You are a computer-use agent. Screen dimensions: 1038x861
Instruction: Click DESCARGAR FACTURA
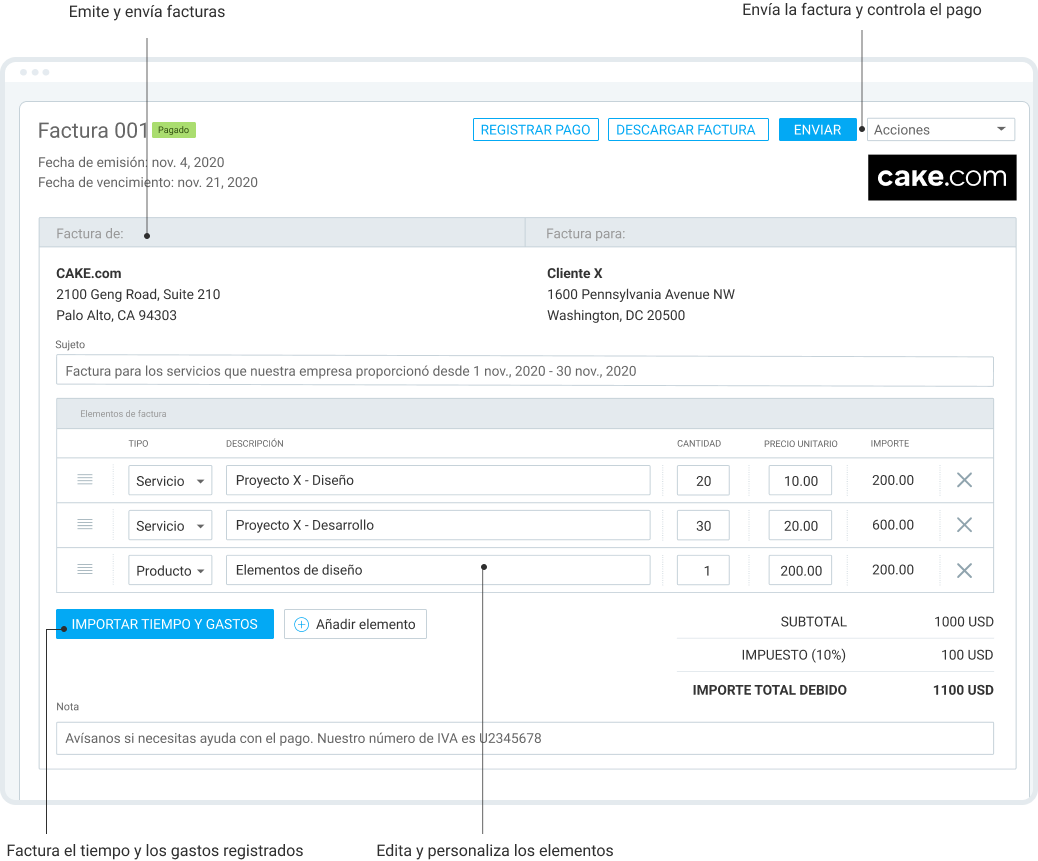tap(687, 129)
